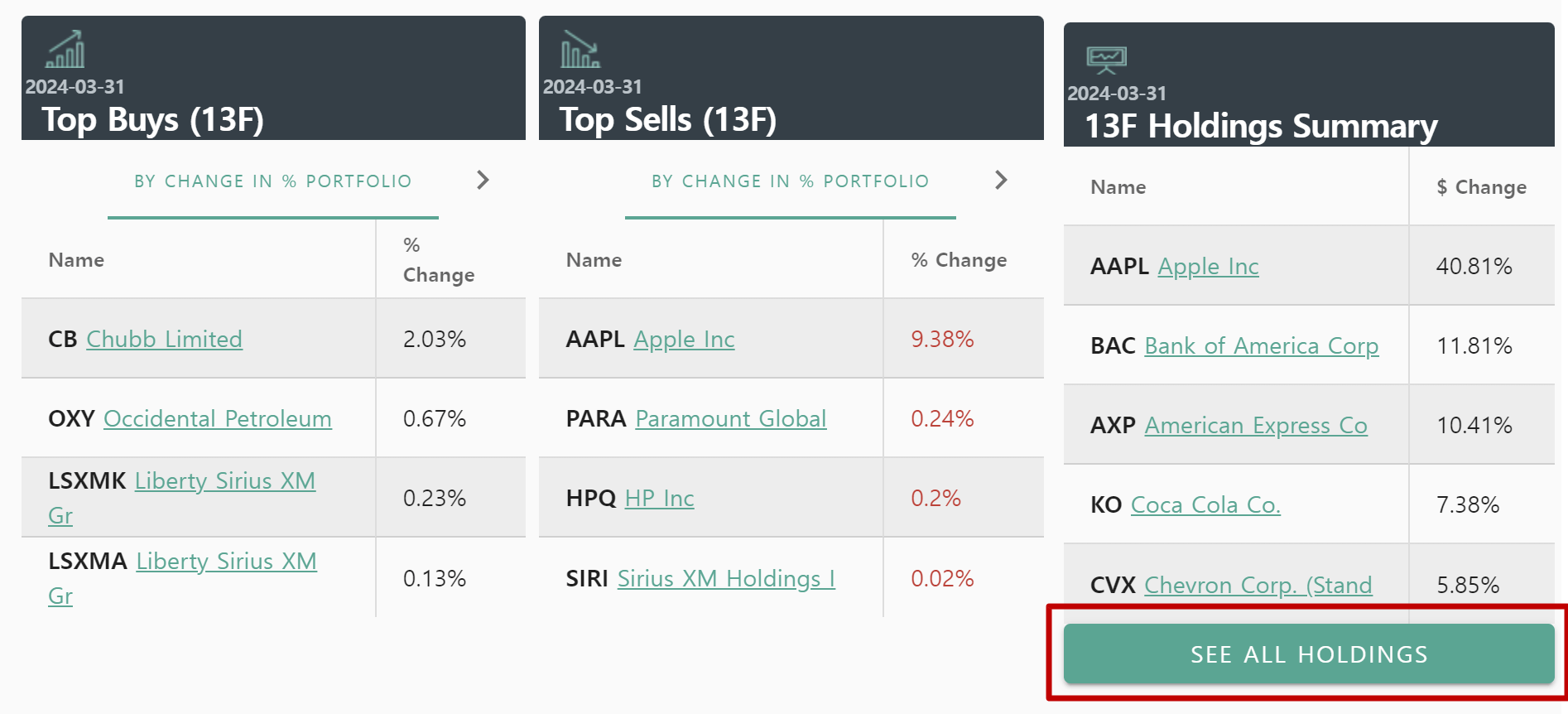The height and width of the screenshot is (714, 1568).
Task: Follow the LSXMA Liberty Sirius XM link
Action: pos(226,562)
